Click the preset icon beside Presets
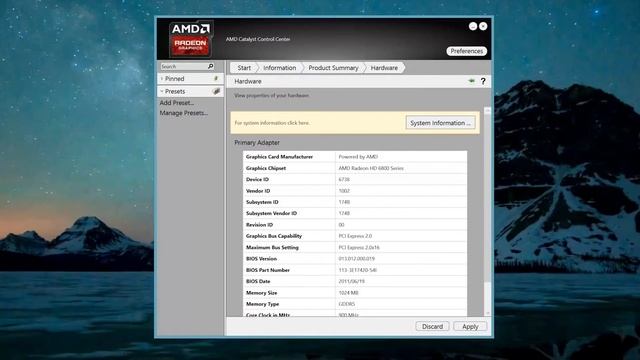Viewport: 640px width, 360px height. tap(216, 91)
